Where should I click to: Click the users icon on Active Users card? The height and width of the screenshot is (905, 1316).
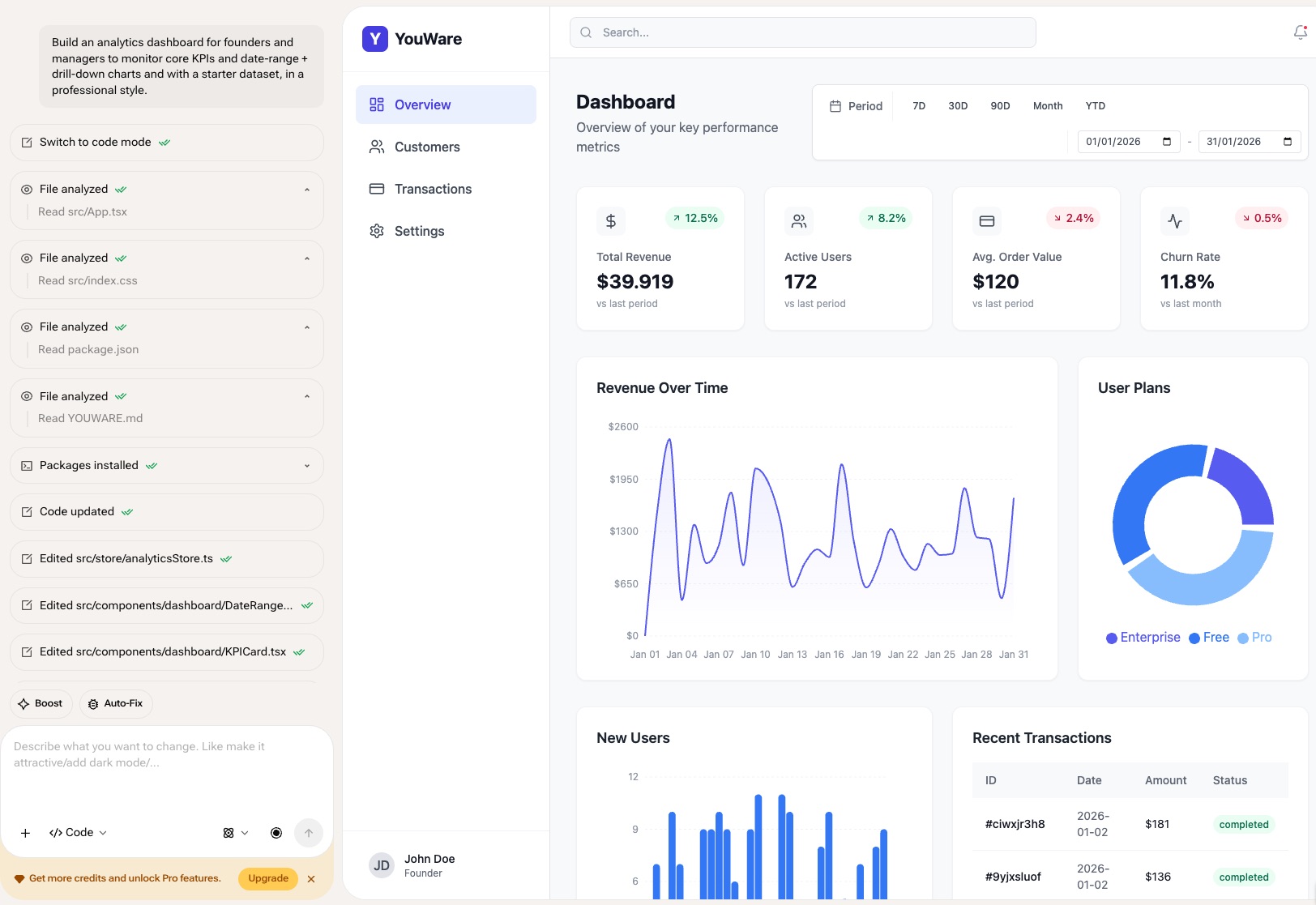pos(799,221)
